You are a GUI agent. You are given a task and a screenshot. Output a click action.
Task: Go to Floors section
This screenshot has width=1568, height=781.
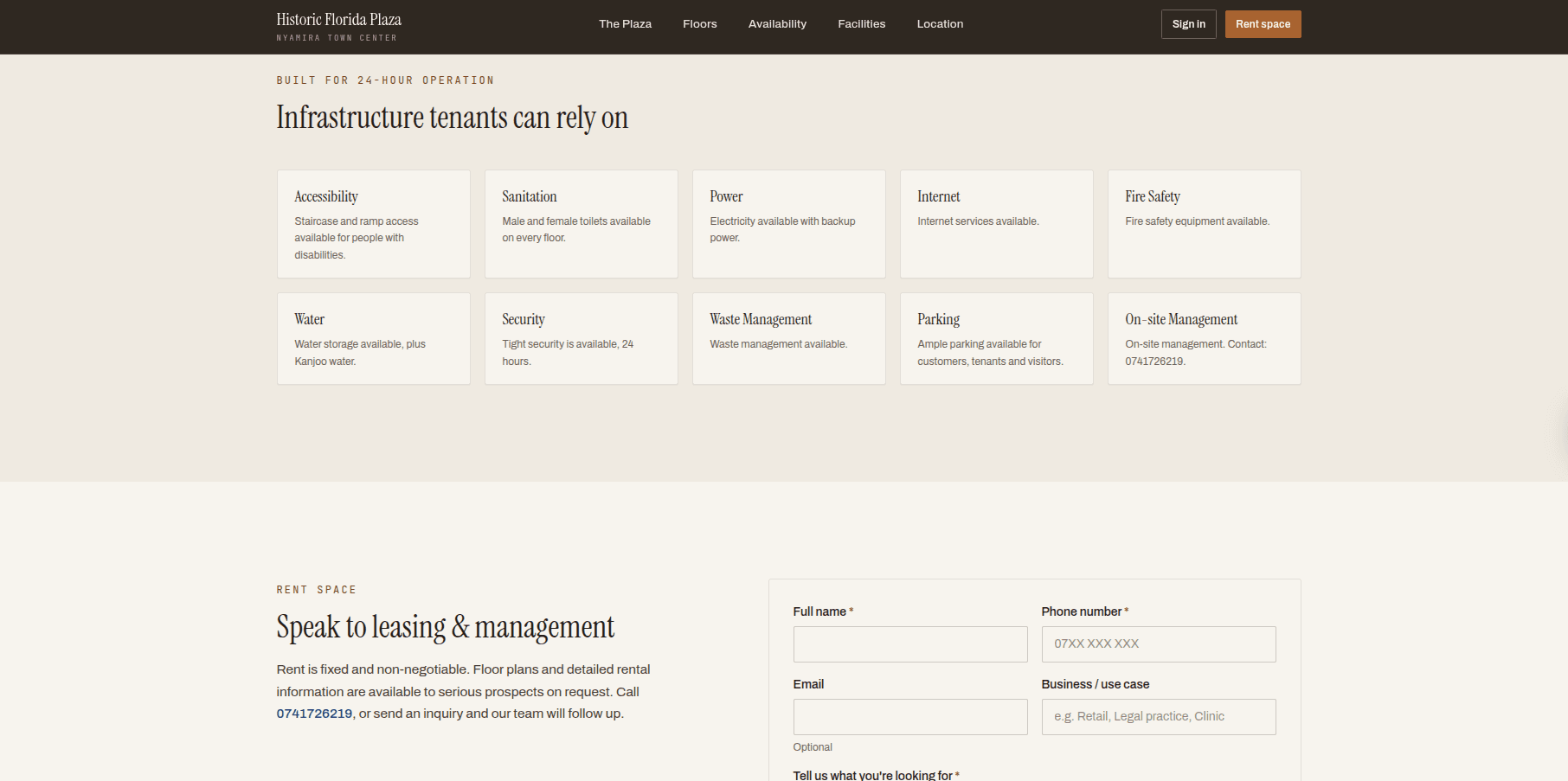(699, 24)
